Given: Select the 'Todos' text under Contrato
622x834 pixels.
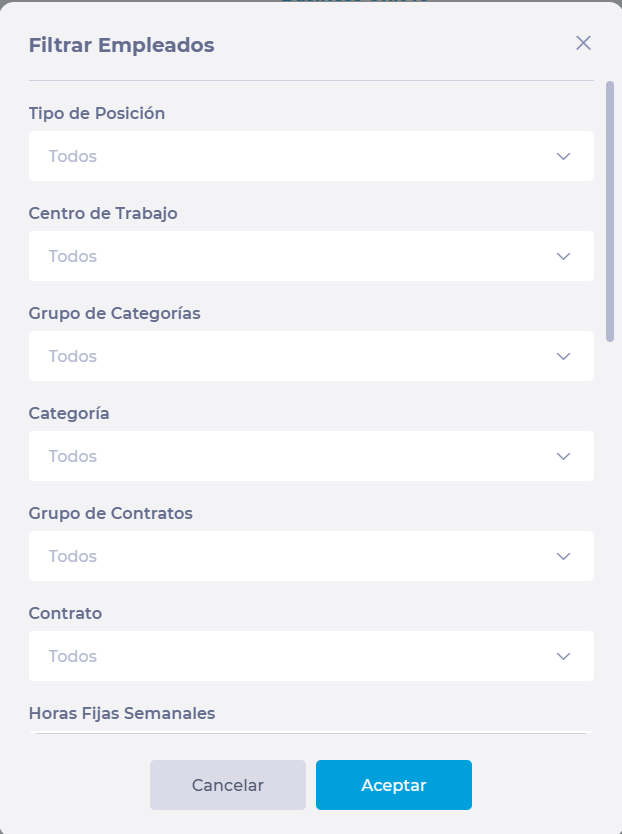Looking at the screenshot, I should tap(73, 656).
